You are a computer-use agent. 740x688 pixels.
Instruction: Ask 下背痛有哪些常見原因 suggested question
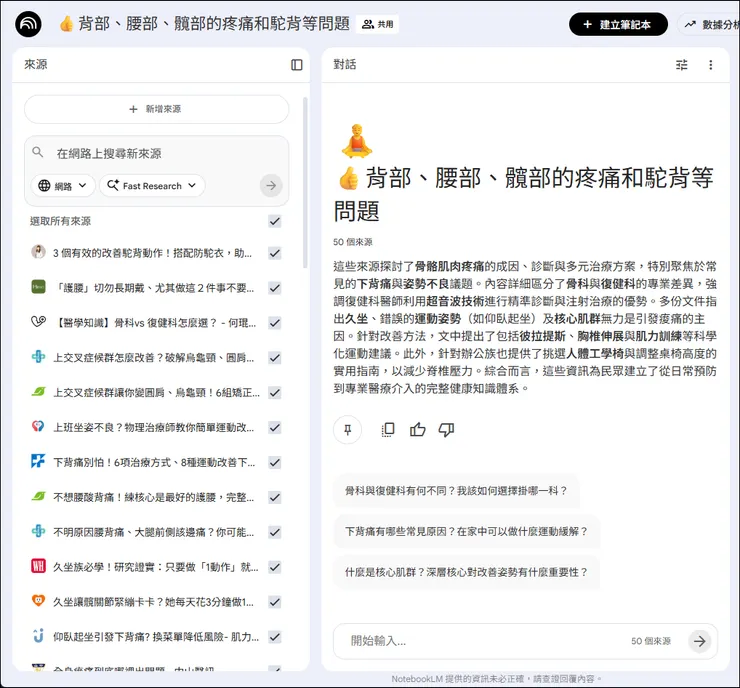click(x=466, y=531)
